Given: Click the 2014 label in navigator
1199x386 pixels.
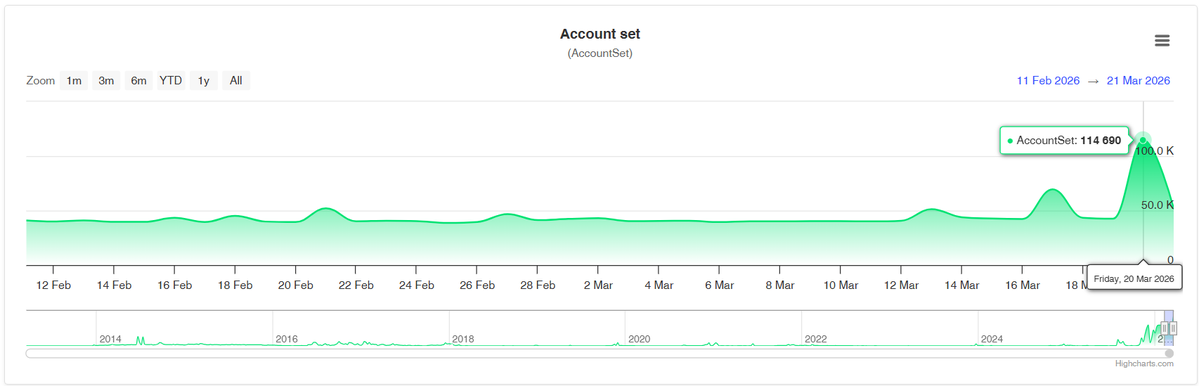Looking at the screenshot, I should [110, 339].
